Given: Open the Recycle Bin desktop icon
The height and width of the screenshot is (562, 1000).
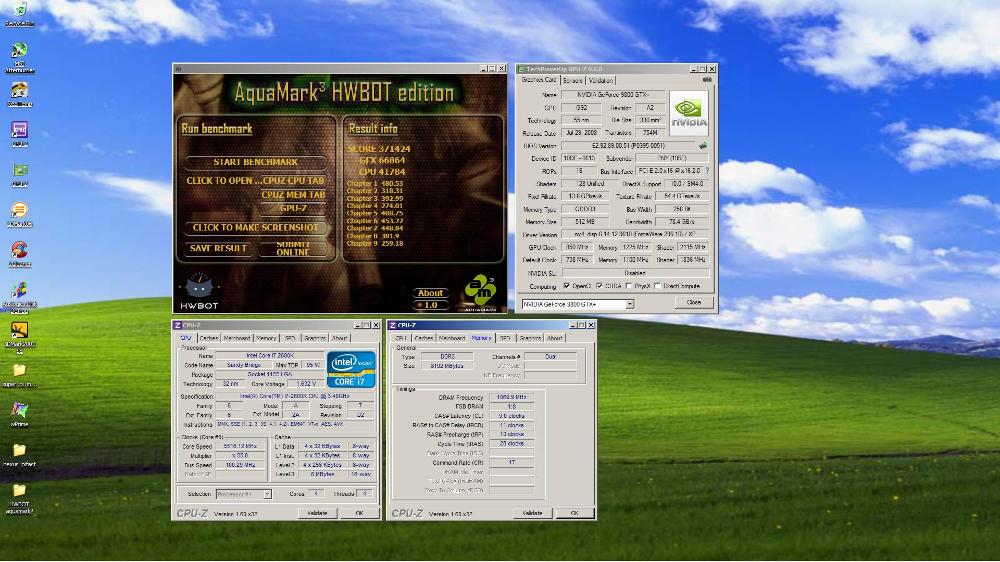Looking at the screenshot, I should click(x=19, y=11).
